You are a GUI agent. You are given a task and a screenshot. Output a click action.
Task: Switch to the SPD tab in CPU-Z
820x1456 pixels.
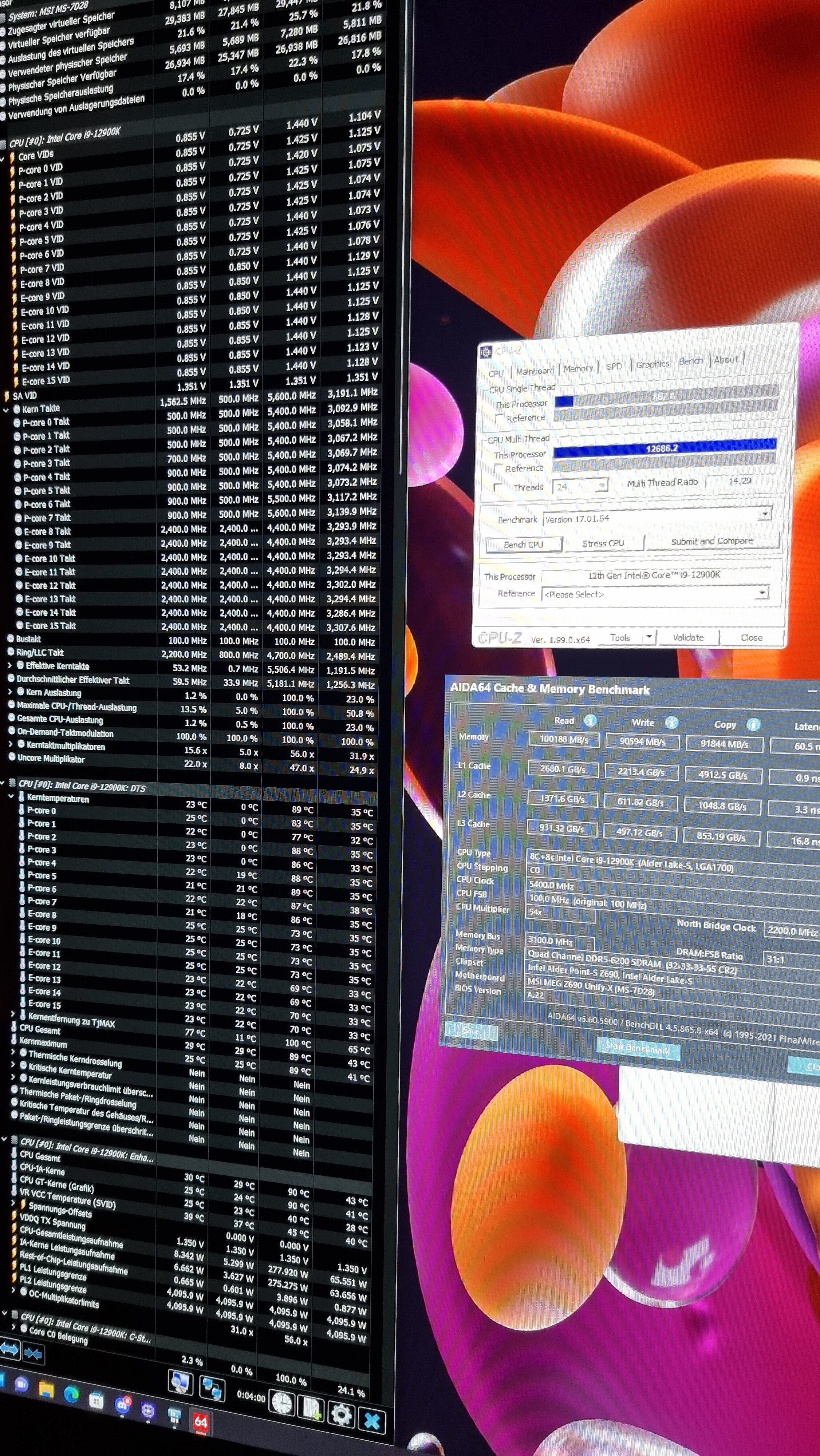pos(614,366)
